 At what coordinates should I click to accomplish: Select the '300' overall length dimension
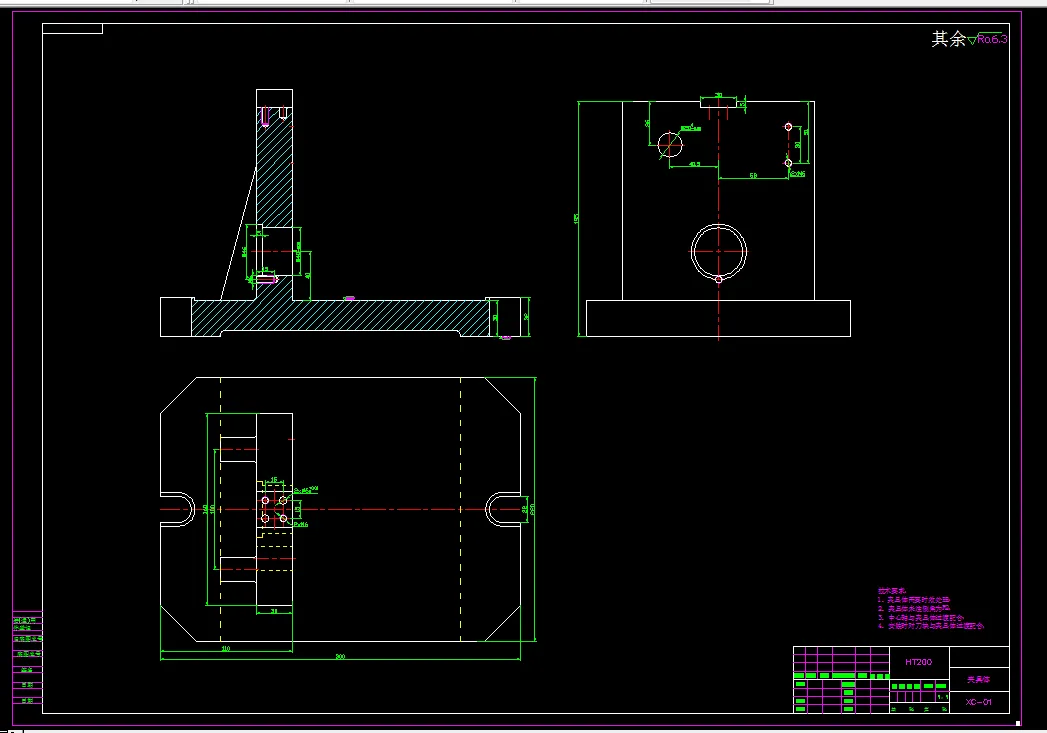point(340,657)
